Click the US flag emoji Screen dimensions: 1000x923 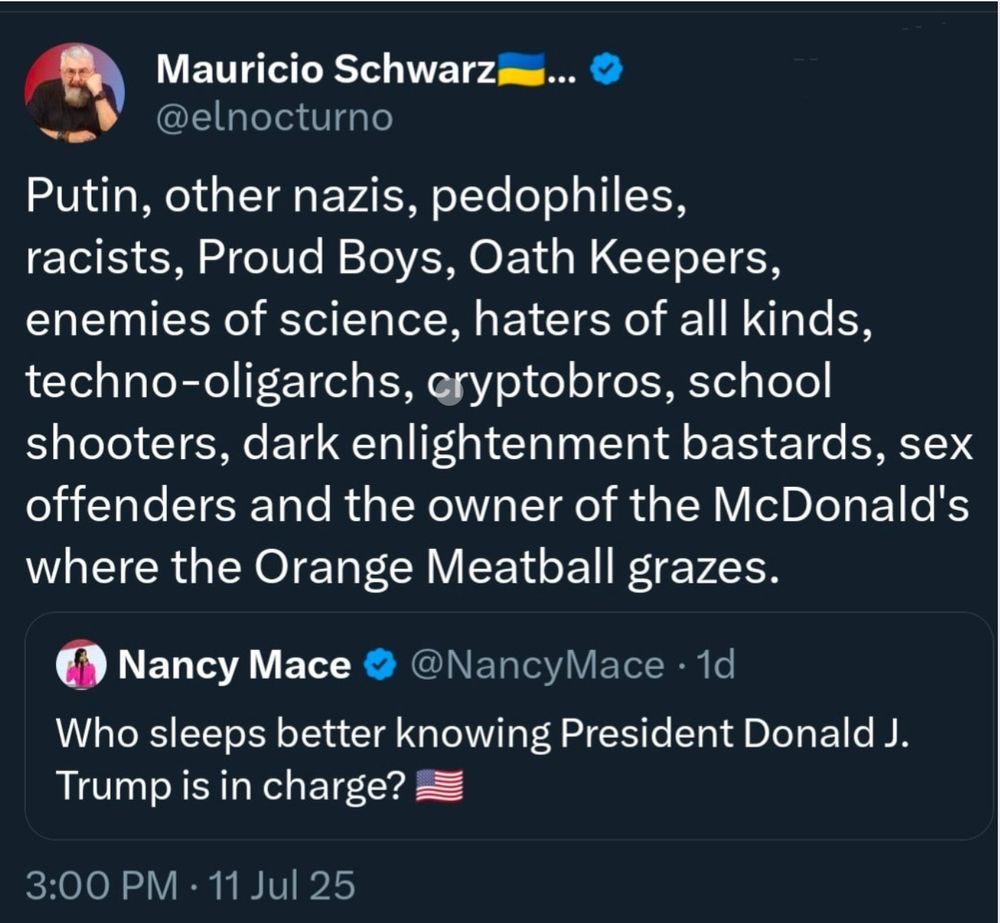click(439, 788)
